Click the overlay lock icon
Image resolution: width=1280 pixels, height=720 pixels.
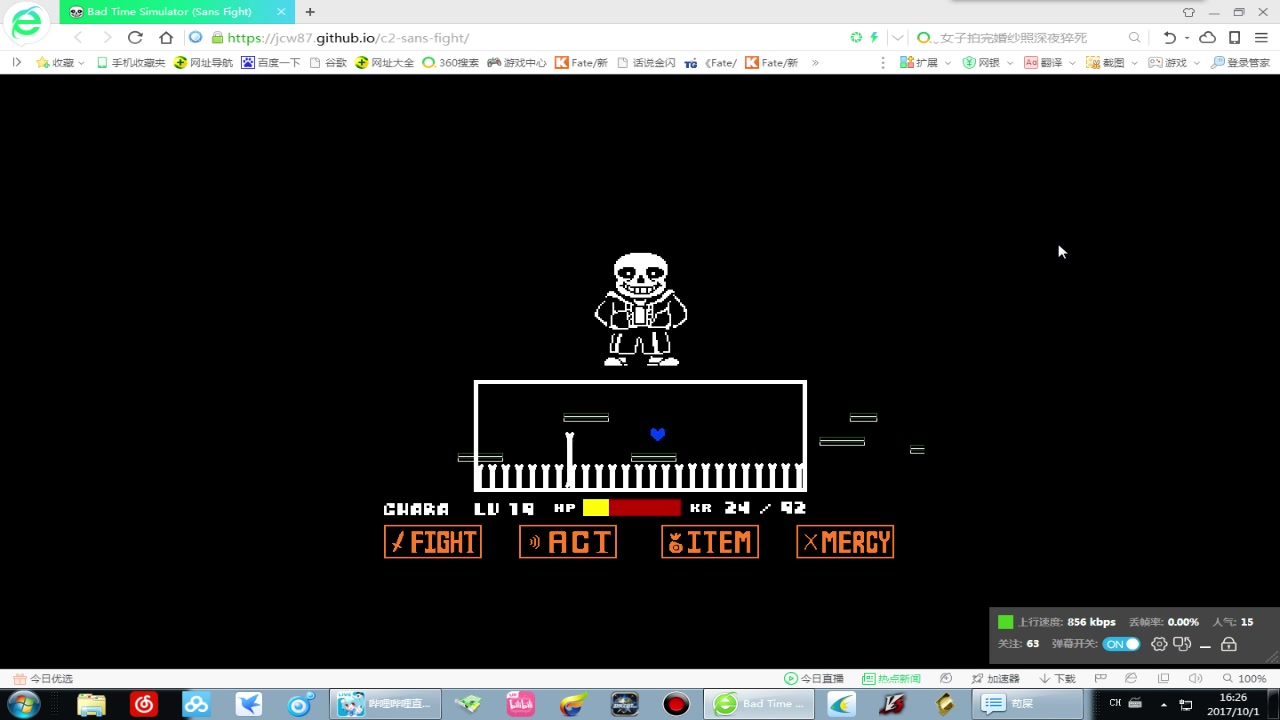[1229, 644]
